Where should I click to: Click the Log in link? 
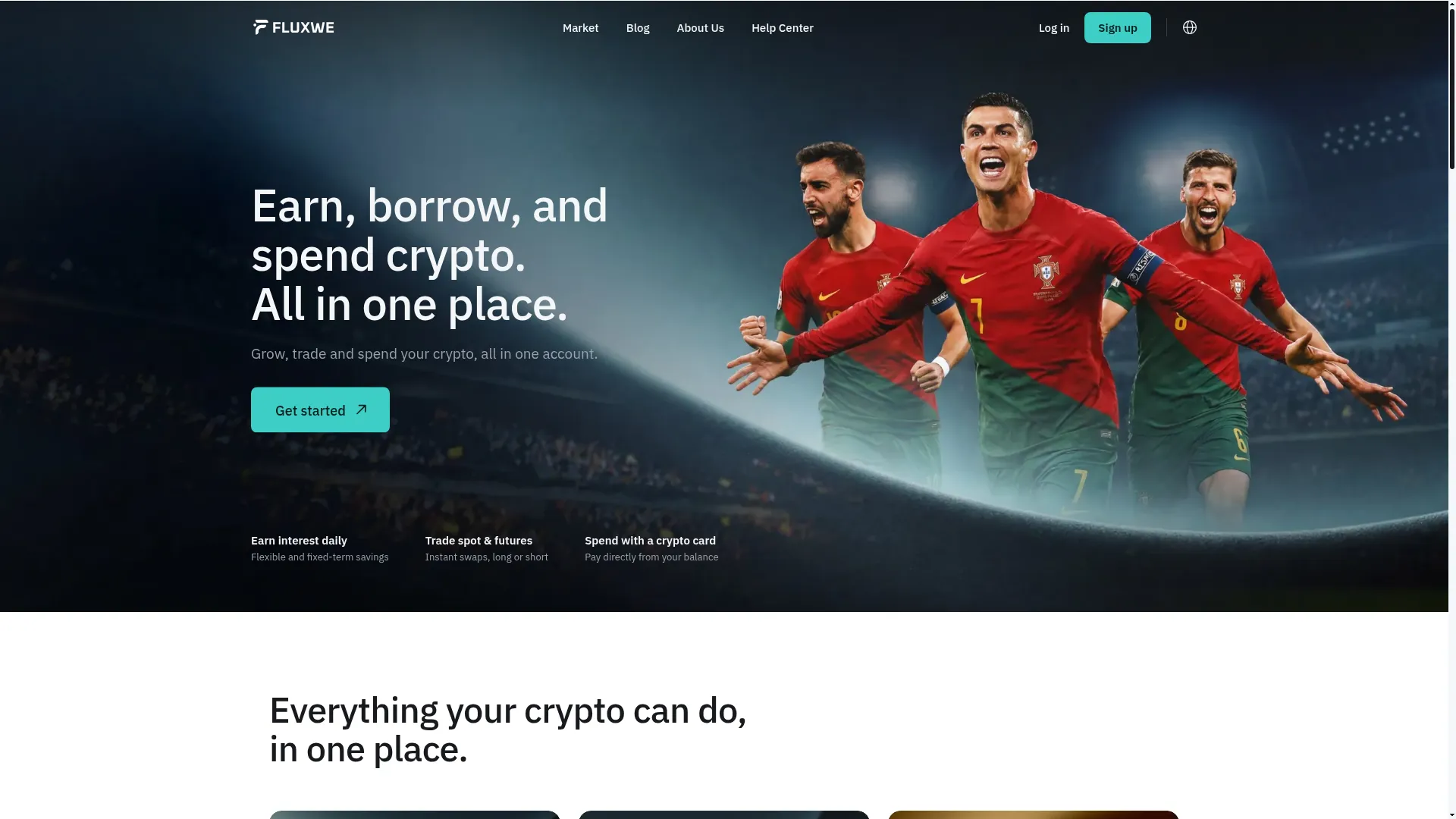[x=1053, y=28]
